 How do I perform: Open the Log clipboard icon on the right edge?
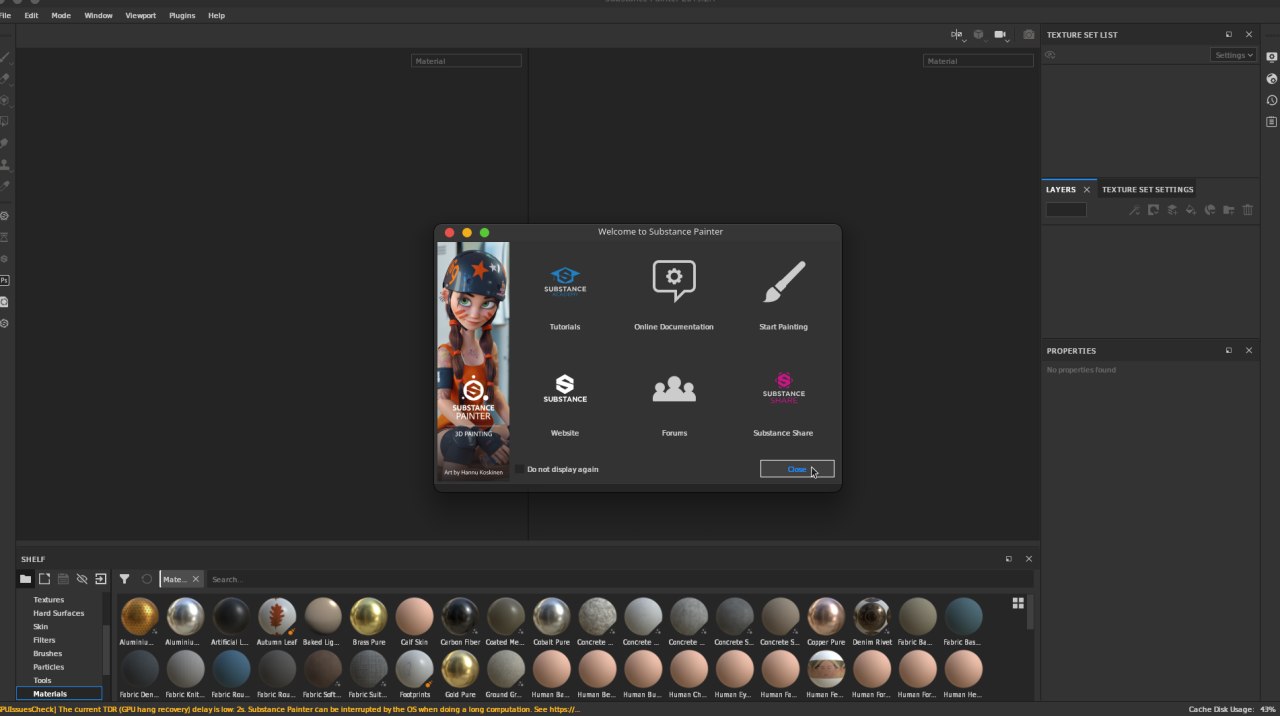coord(1272,122)
